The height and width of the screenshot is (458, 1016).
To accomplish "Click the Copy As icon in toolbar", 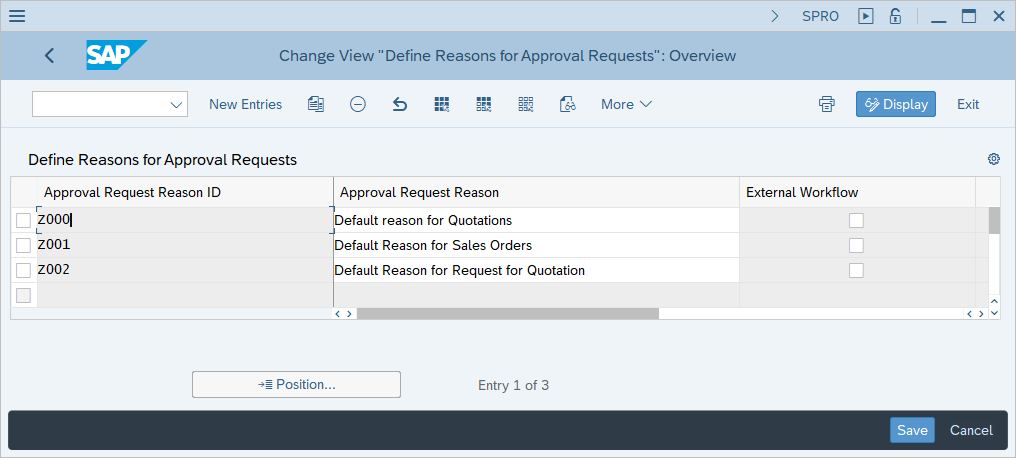I will (316, 104).
